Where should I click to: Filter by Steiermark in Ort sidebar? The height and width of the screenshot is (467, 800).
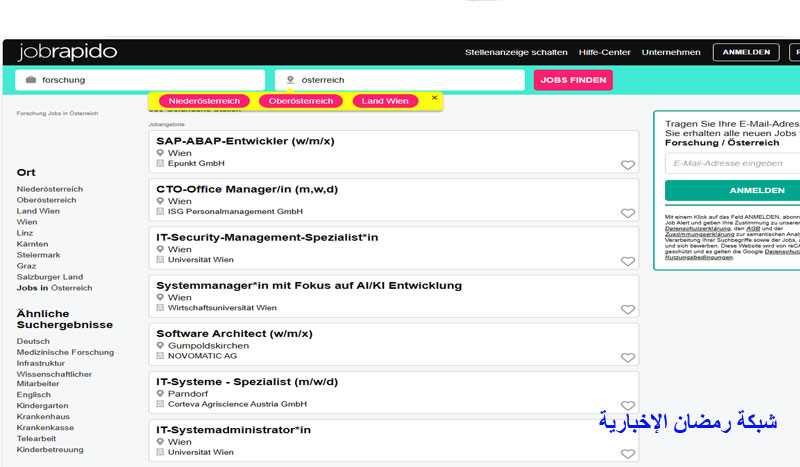pyautogui.click(x=40, y=255)
